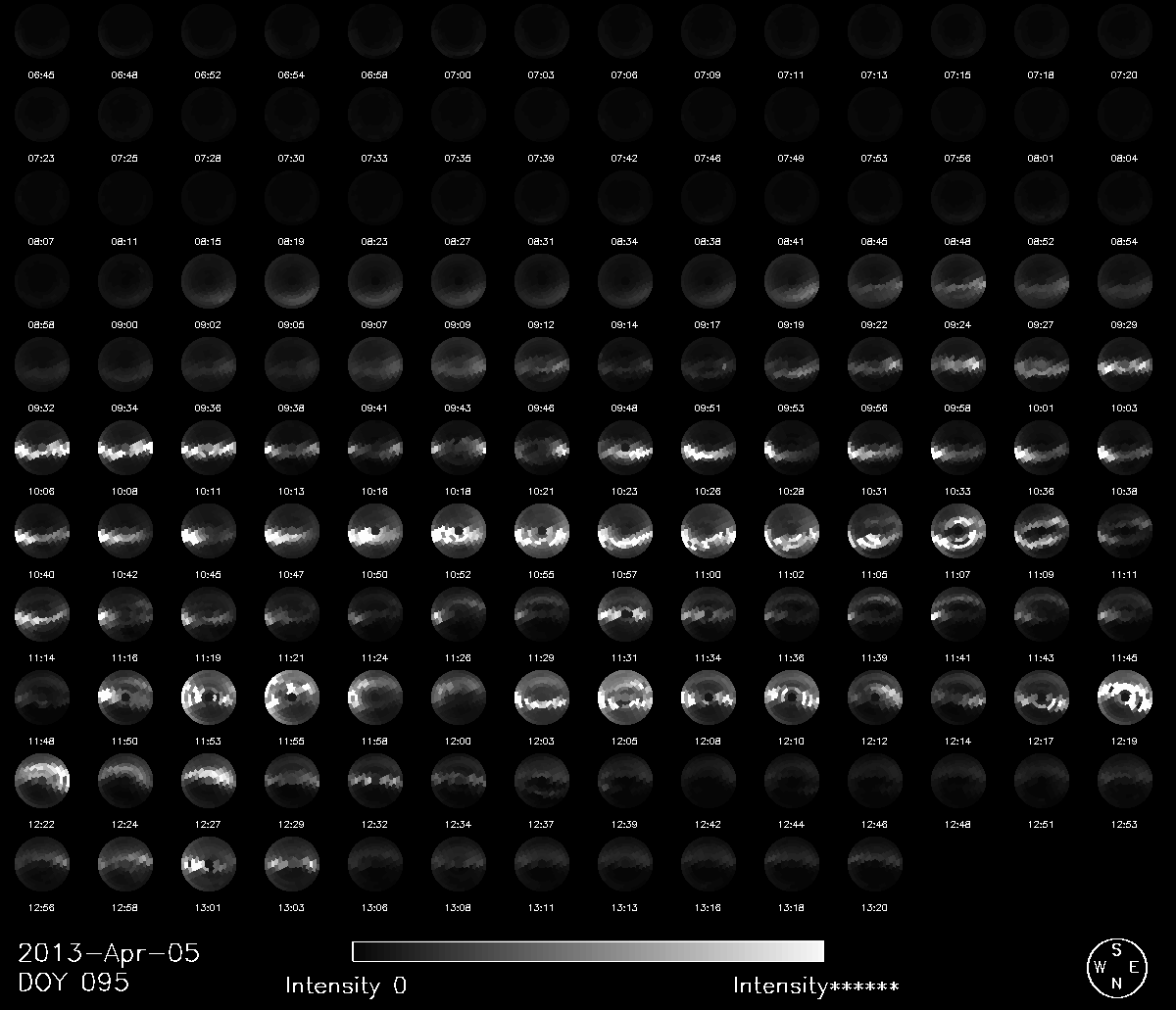Viewport: 1176px width, 1010px height.
Task: Select the 09:24 all-sky image thumbnail
Action: click(958, 281)
